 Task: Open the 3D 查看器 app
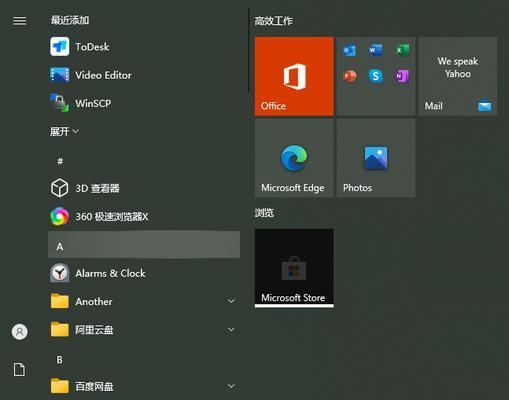(144, 188)
